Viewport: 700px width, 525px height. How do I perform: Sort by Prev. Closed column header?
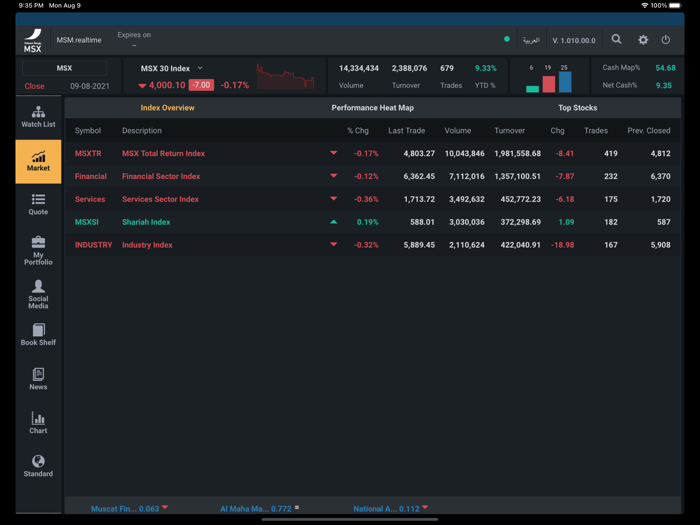coord(649,130)
